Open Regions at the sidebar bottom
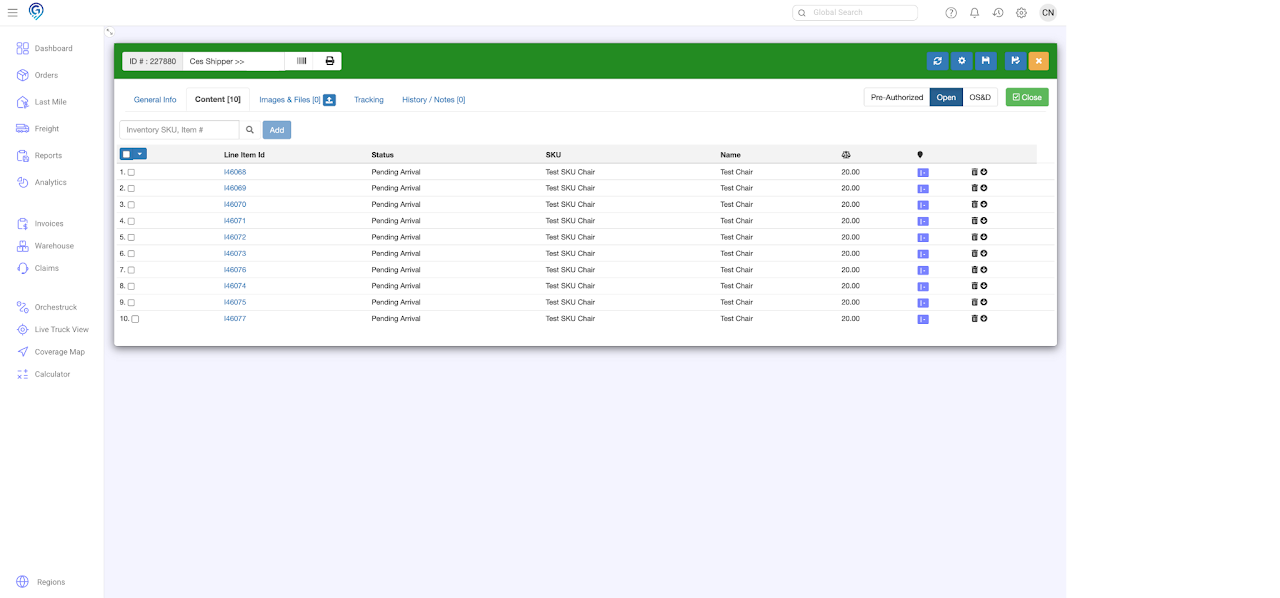Screen dimensions: 1280x598 click(50, 582)
